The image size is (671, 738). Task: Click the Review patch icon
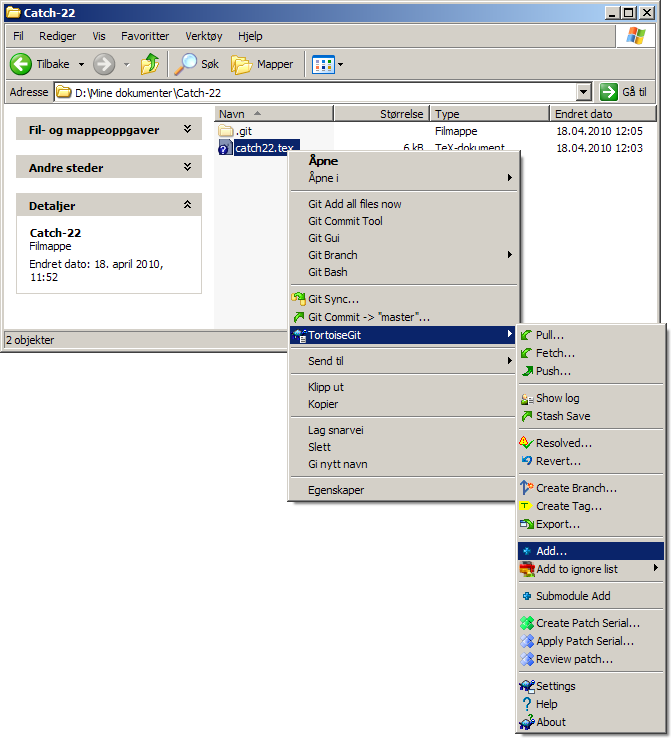pyautogui.click(x=527, y=659)
